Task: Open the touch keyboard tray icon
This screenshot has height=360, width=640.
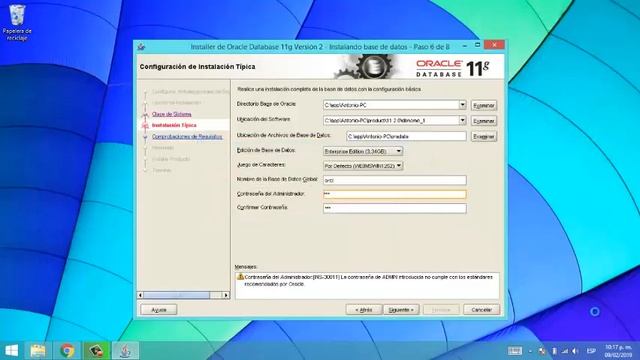Action: click(x=515, y=351)
